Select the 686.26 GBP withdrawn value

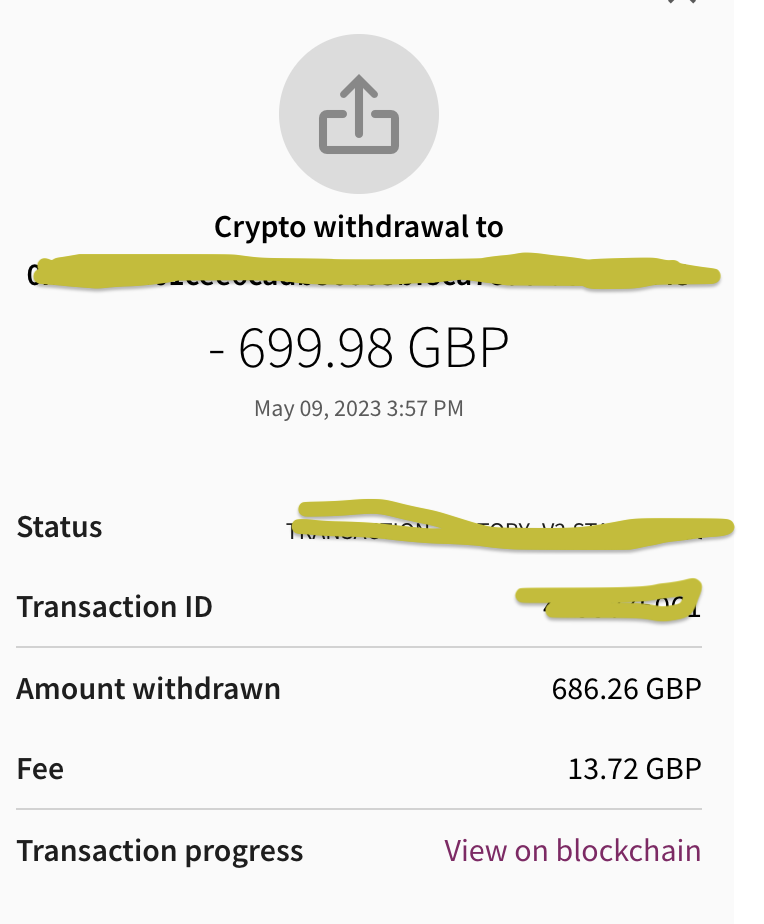626,689
